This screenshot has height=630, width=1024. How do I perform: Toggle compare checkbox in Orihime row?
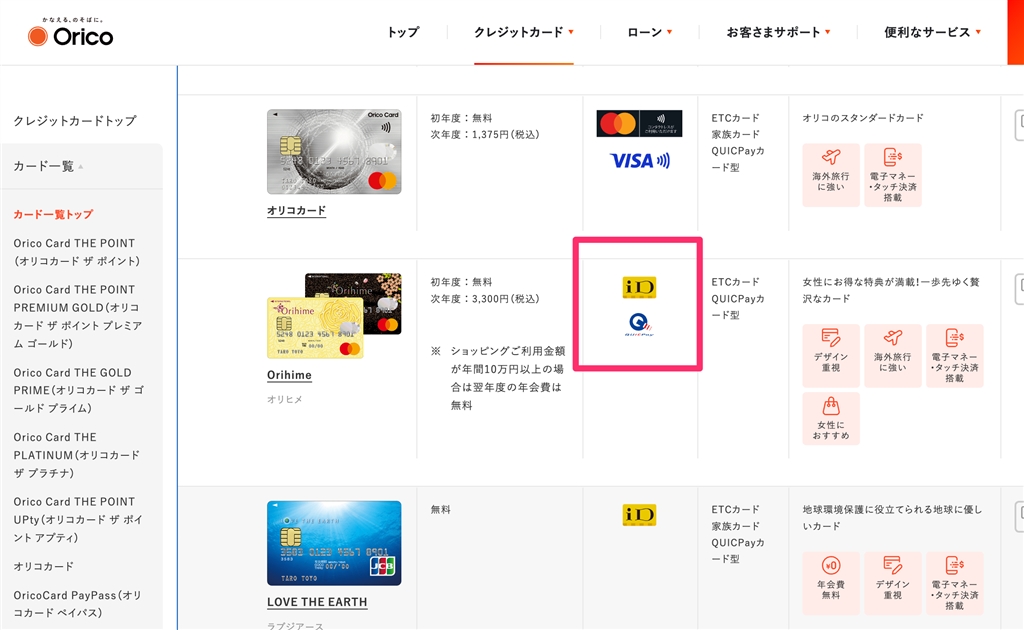click(x=1019, y=290)
